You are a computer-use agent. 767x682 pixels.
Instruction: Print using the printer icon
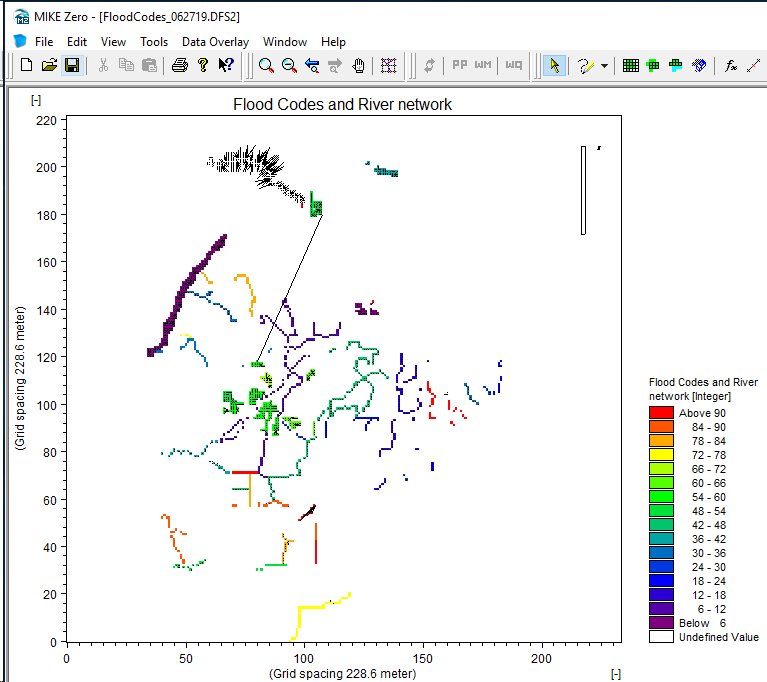tap(180, 65)
